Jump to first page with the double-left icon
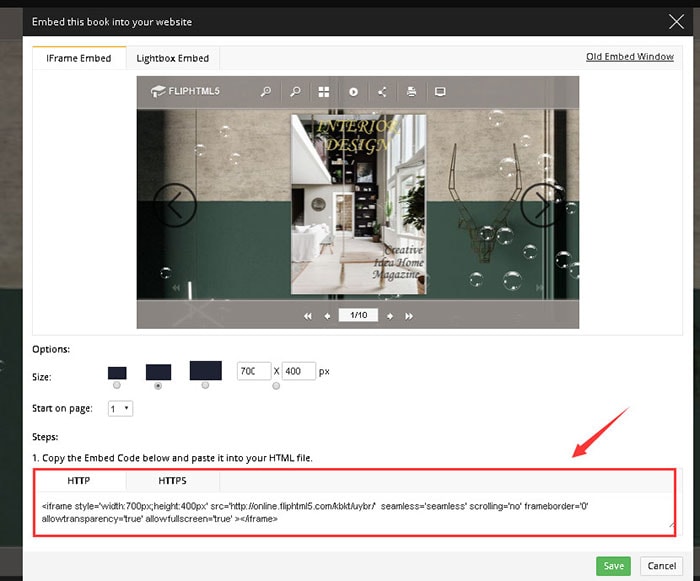Viewport: 700px width, 581px height. pos(308,316)
